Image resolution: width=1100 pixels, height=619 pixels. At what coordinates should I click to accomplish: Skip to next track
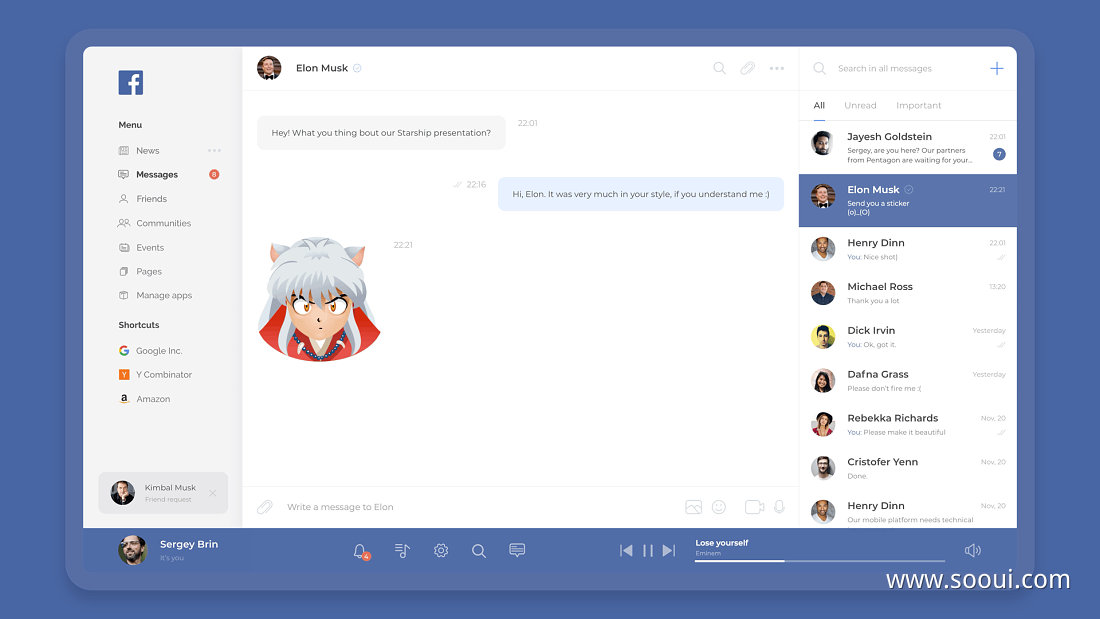tap(669, 551)
